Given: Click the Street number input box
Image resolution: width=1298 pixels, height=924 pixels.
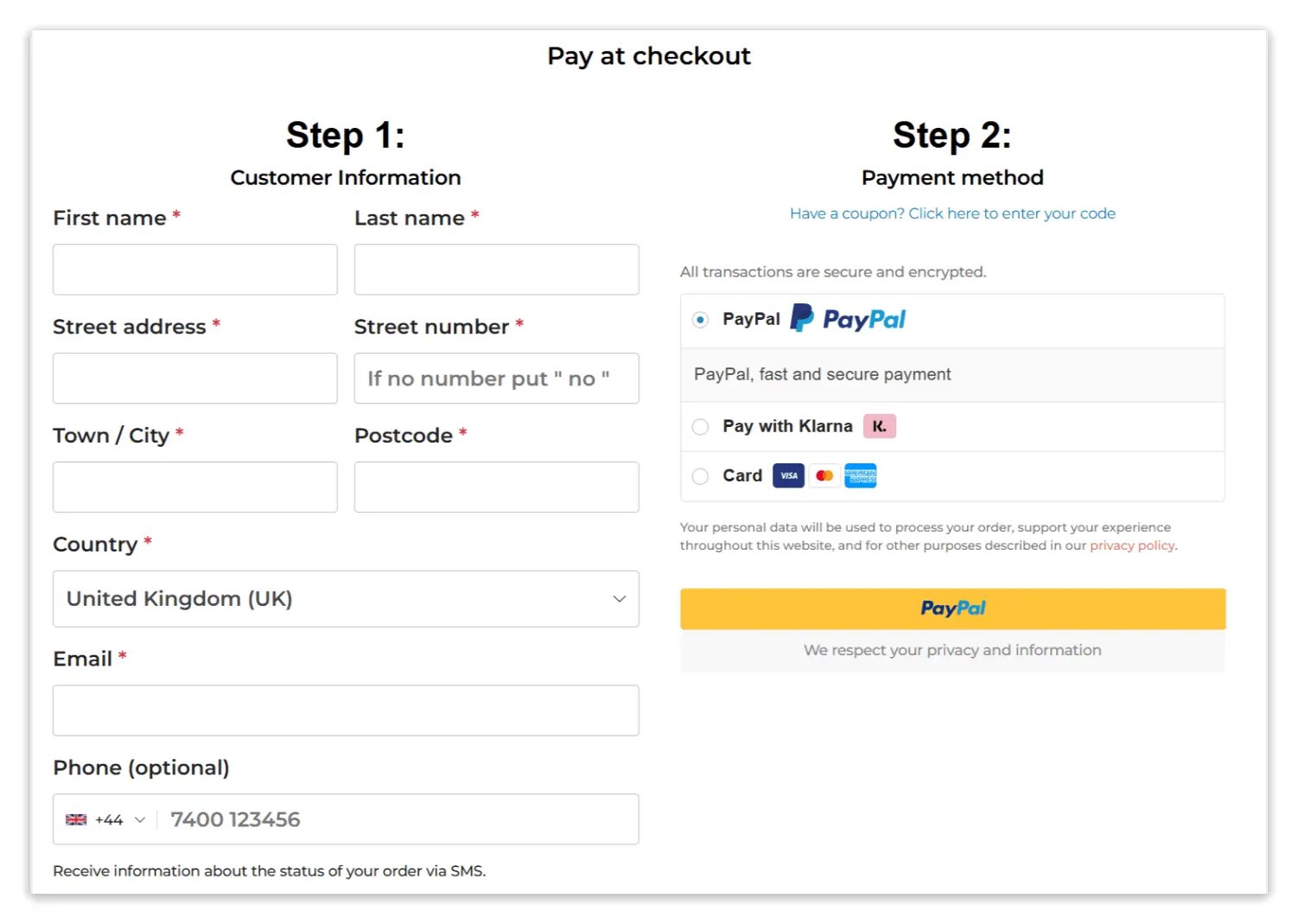Looking at the screenshot, I should (497, 379).
